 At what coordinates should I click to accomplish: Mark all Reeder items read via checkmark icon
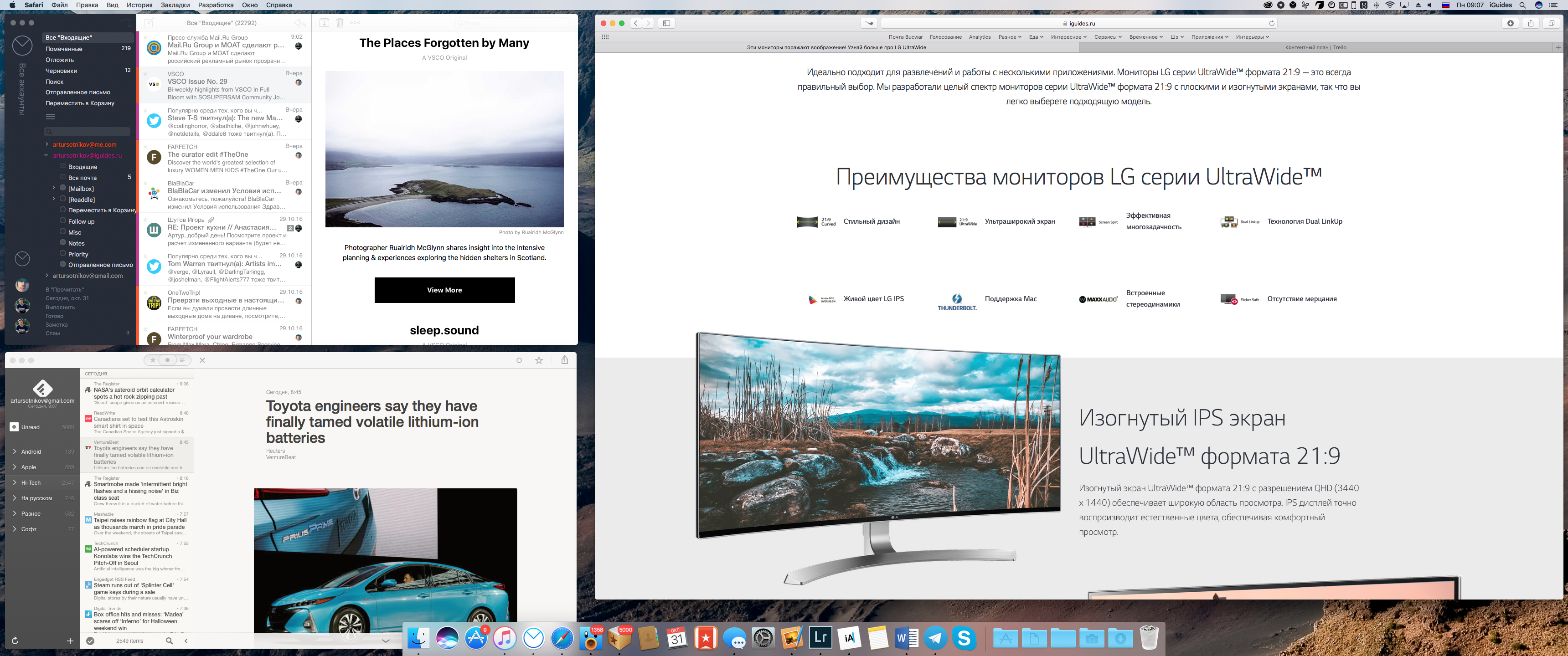click(x=90, y=641)
